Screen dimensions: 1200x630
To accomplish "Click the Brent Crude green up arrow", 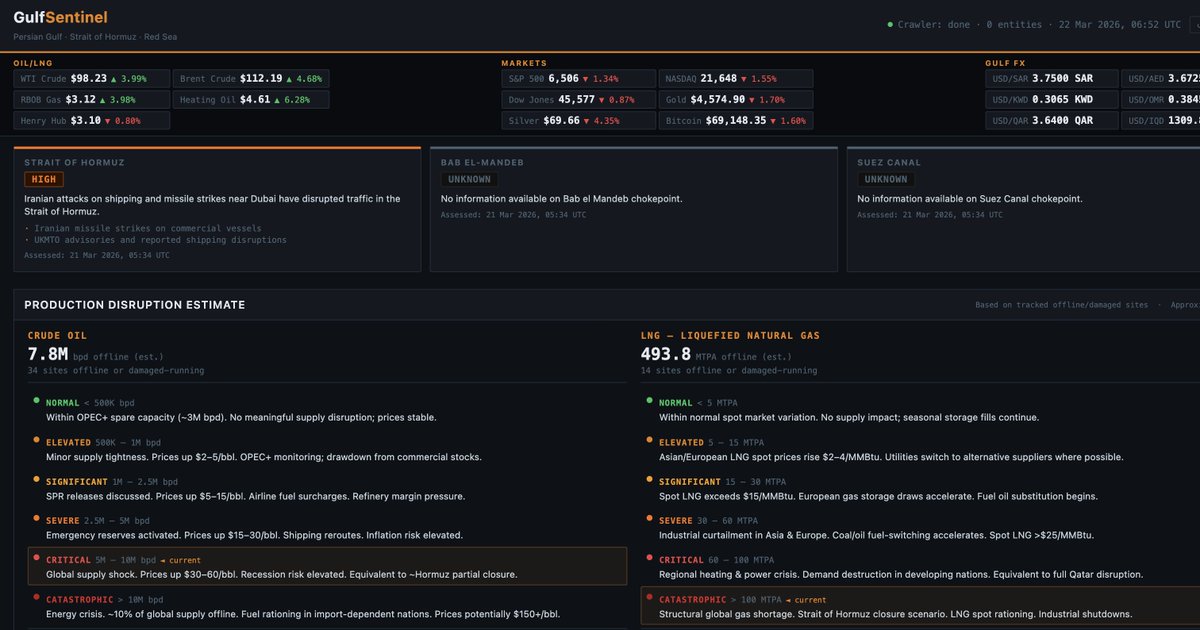I will (x=289, y=79).
